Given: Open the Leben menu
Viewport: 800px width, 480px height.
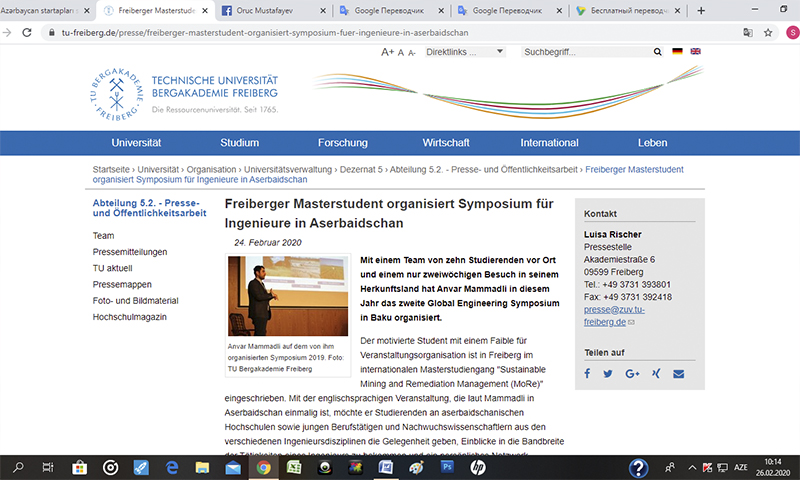Looking at the screenshot, I should [x=653, y=143].
